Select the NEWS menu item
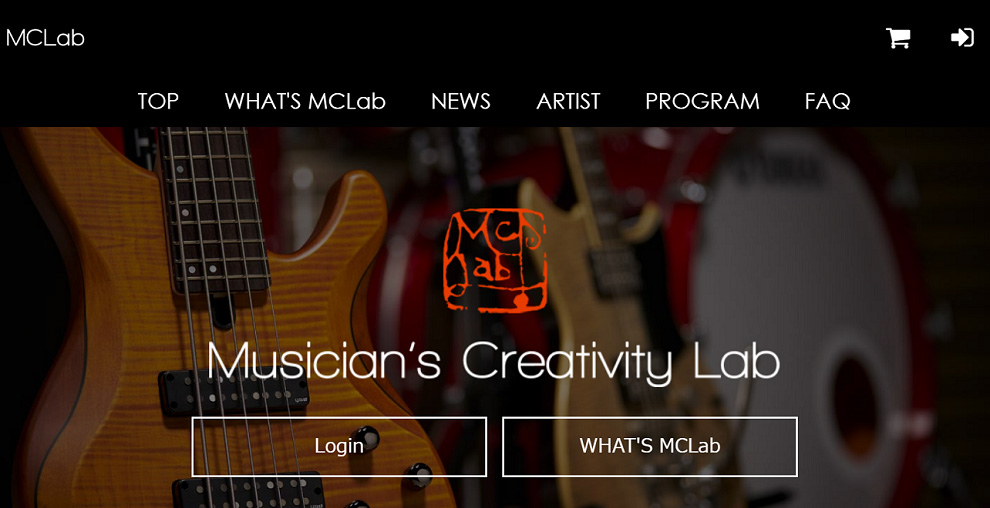 [x=461, y=101]
